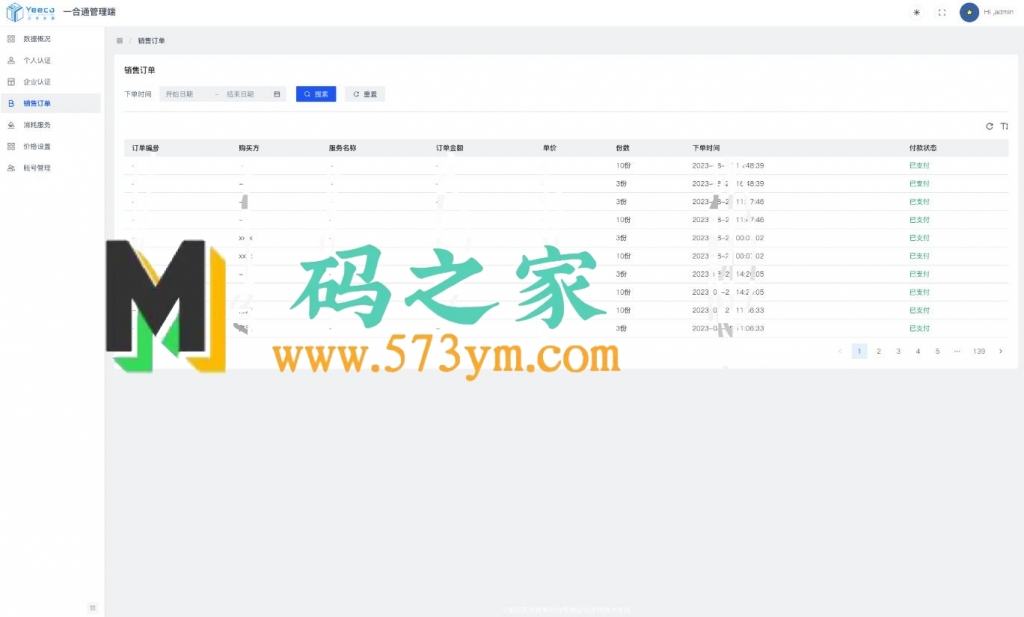Refresh the table with the reload icon
The height and width of the screenshot is (617, 1024).
[989, 126]
